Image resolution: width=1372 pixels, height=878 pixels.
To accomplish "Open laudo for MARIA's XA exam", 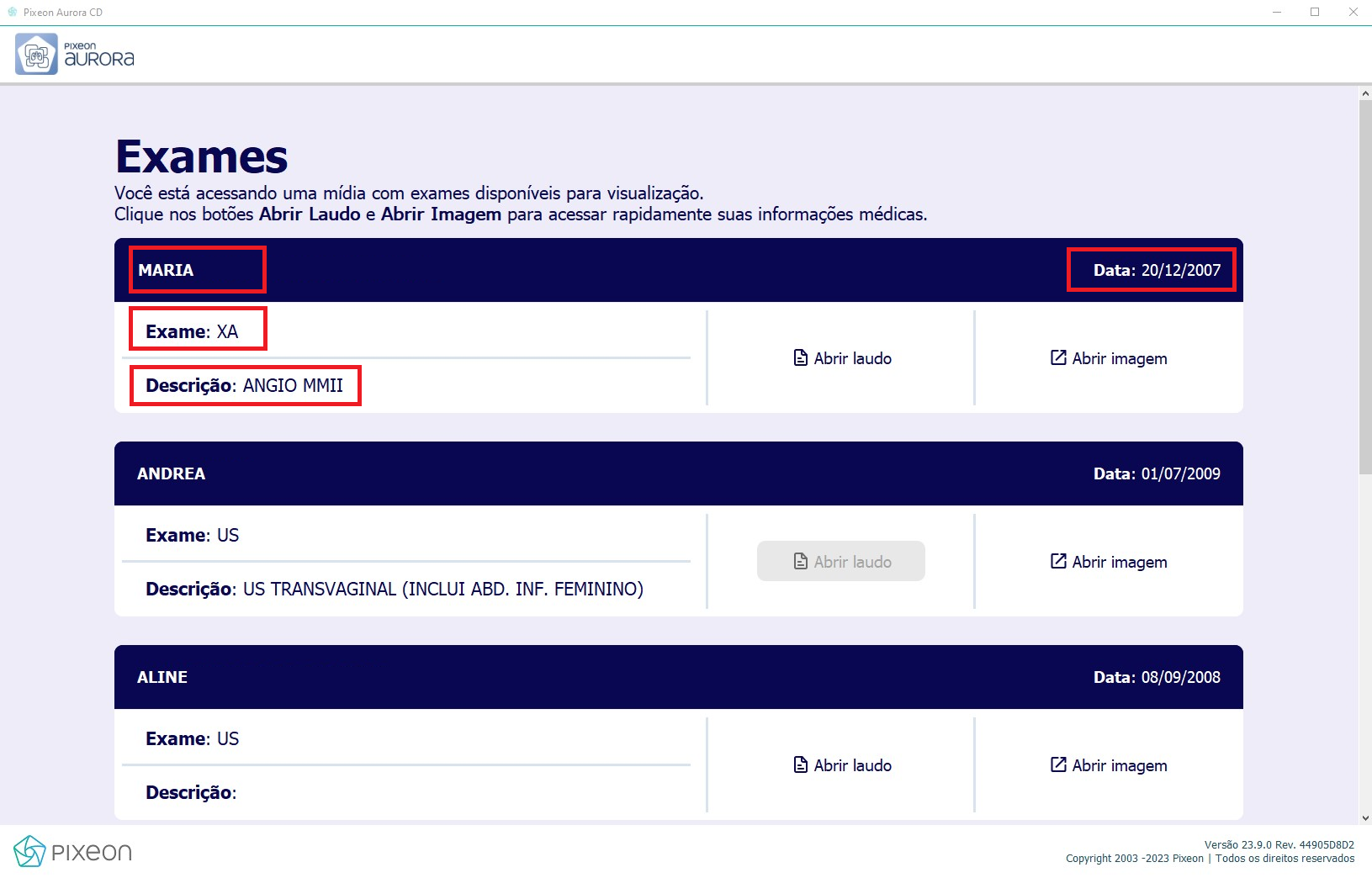I will click(841, 358).
